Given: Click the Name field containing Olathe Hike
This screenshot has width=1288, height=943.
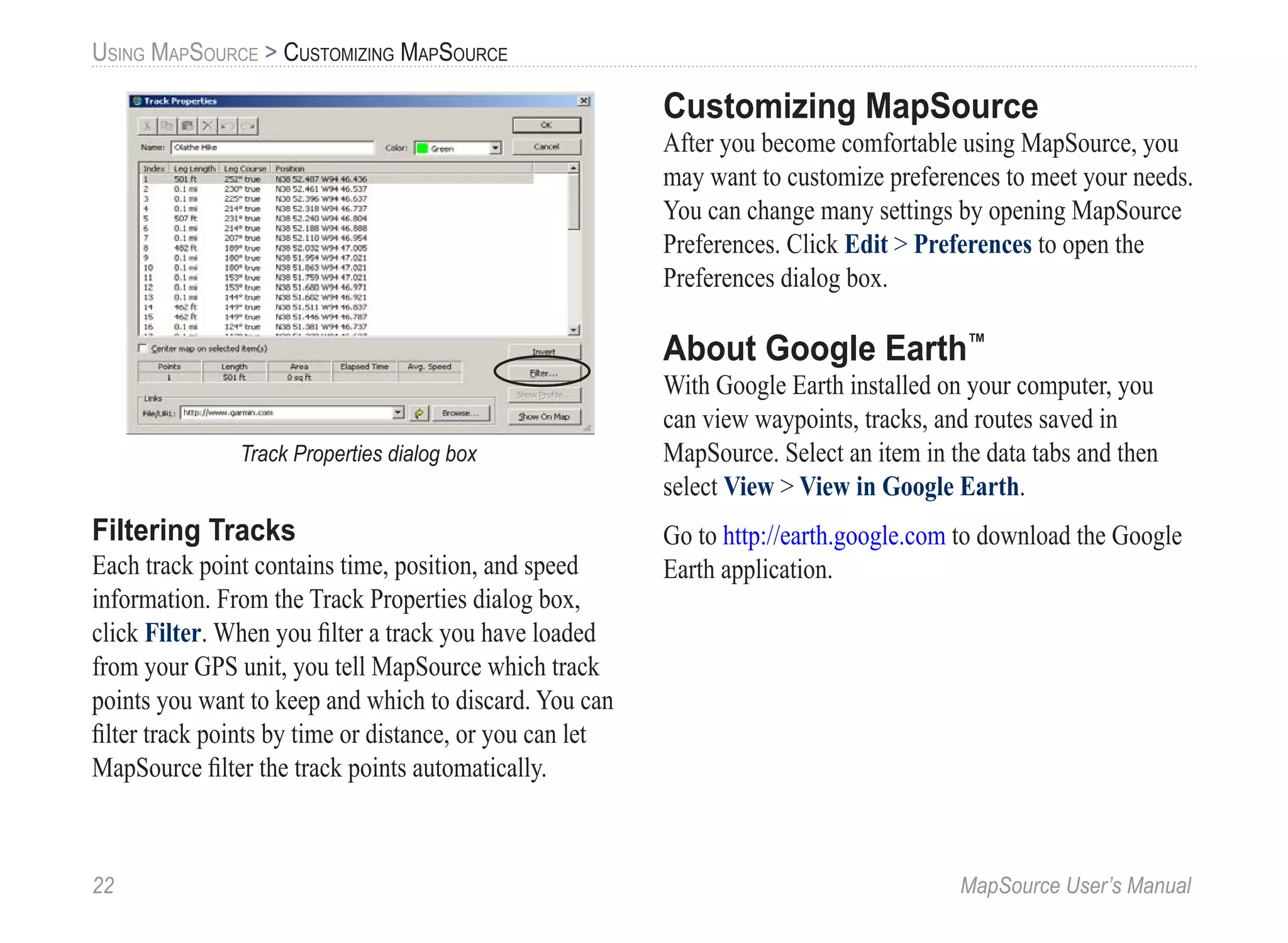Looking at the screenshot, I should (272, 147).
